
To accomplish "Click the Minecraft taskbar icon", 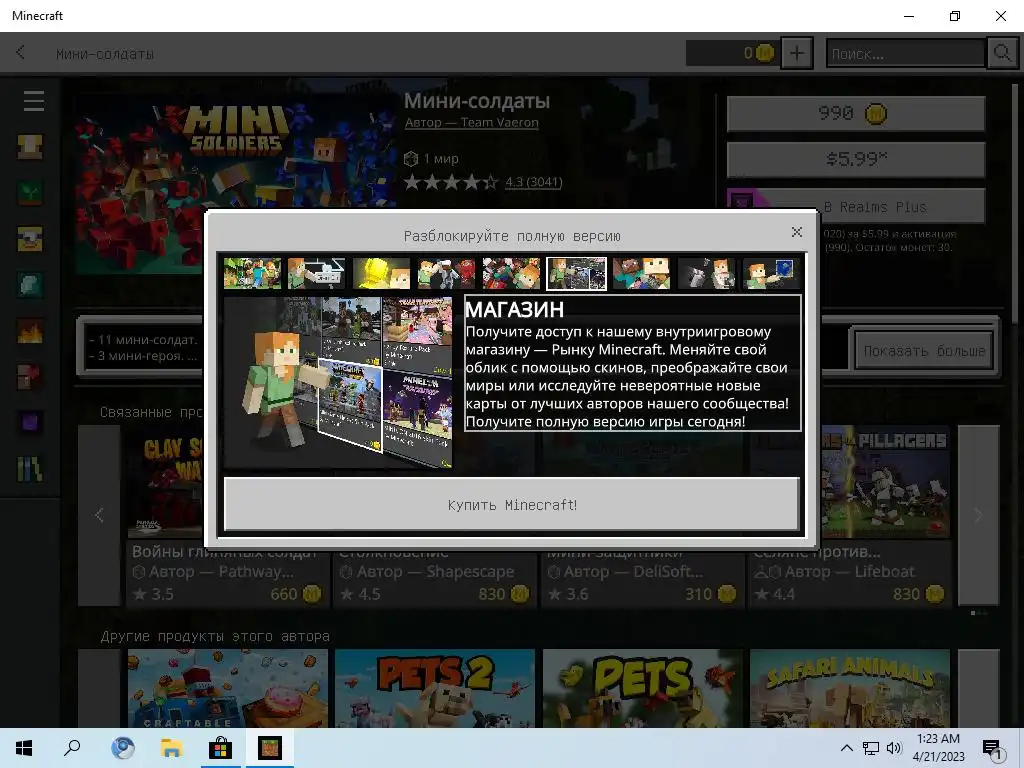I will pyautogui.click(x=269, y=748).
